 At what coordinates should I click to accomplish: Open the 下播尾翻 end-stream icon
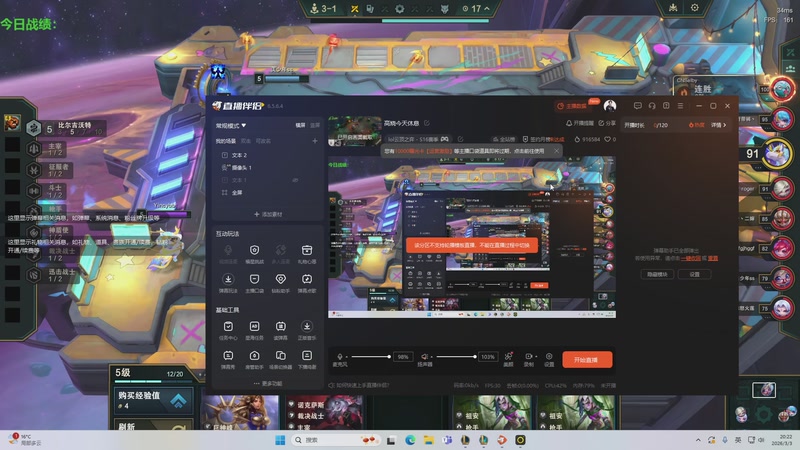(x=307, y=356)
